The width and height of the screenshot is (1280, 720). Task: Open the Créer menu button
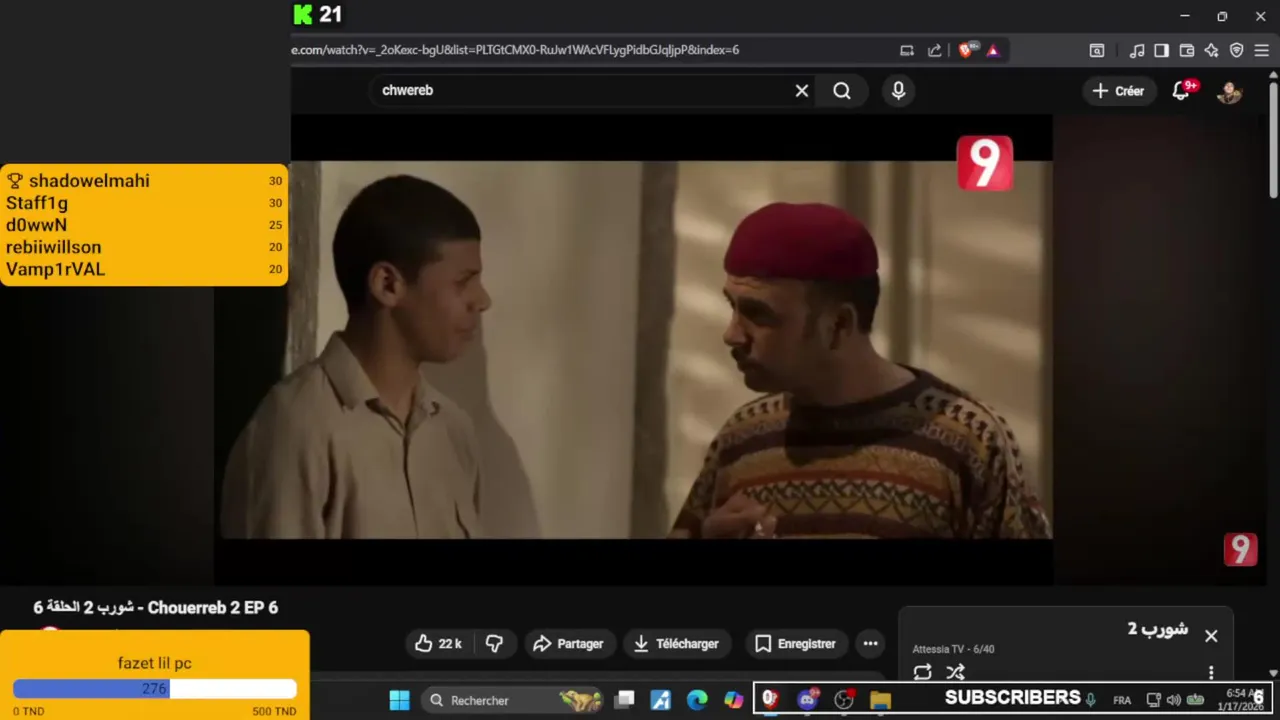(1118, 91)
